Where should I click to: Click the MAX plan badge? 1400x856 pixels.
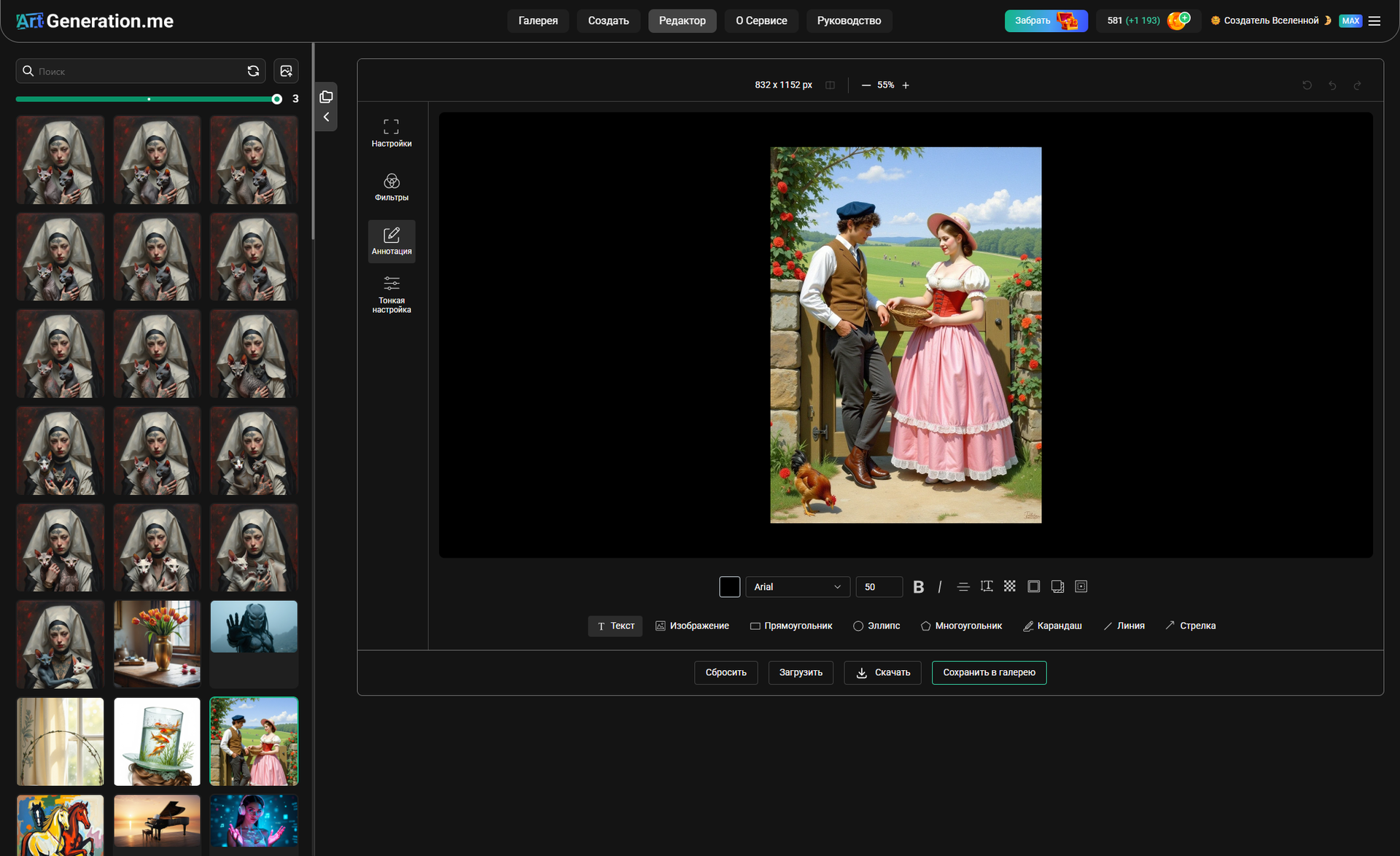(x=1350, y=21)
